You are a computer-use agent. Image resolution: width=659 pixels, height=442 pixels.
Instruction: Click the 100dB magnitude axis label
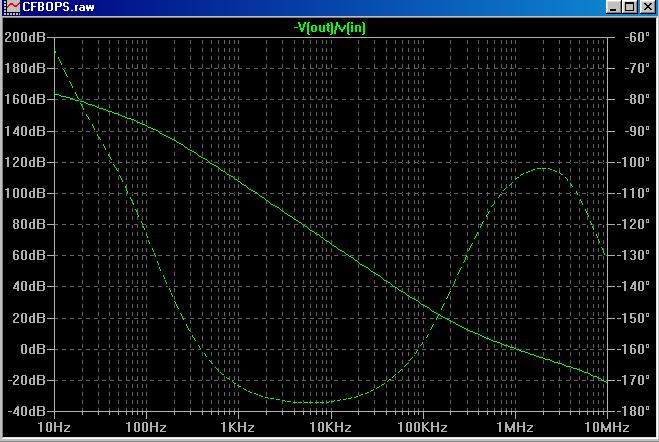pyautogui.click(x=25, y=193)
